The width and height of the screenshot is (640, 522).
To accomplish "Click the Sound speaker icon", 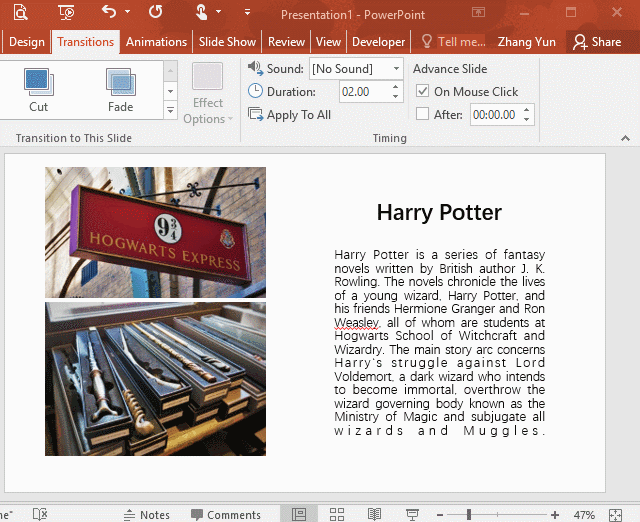I will tap(256, 68).
